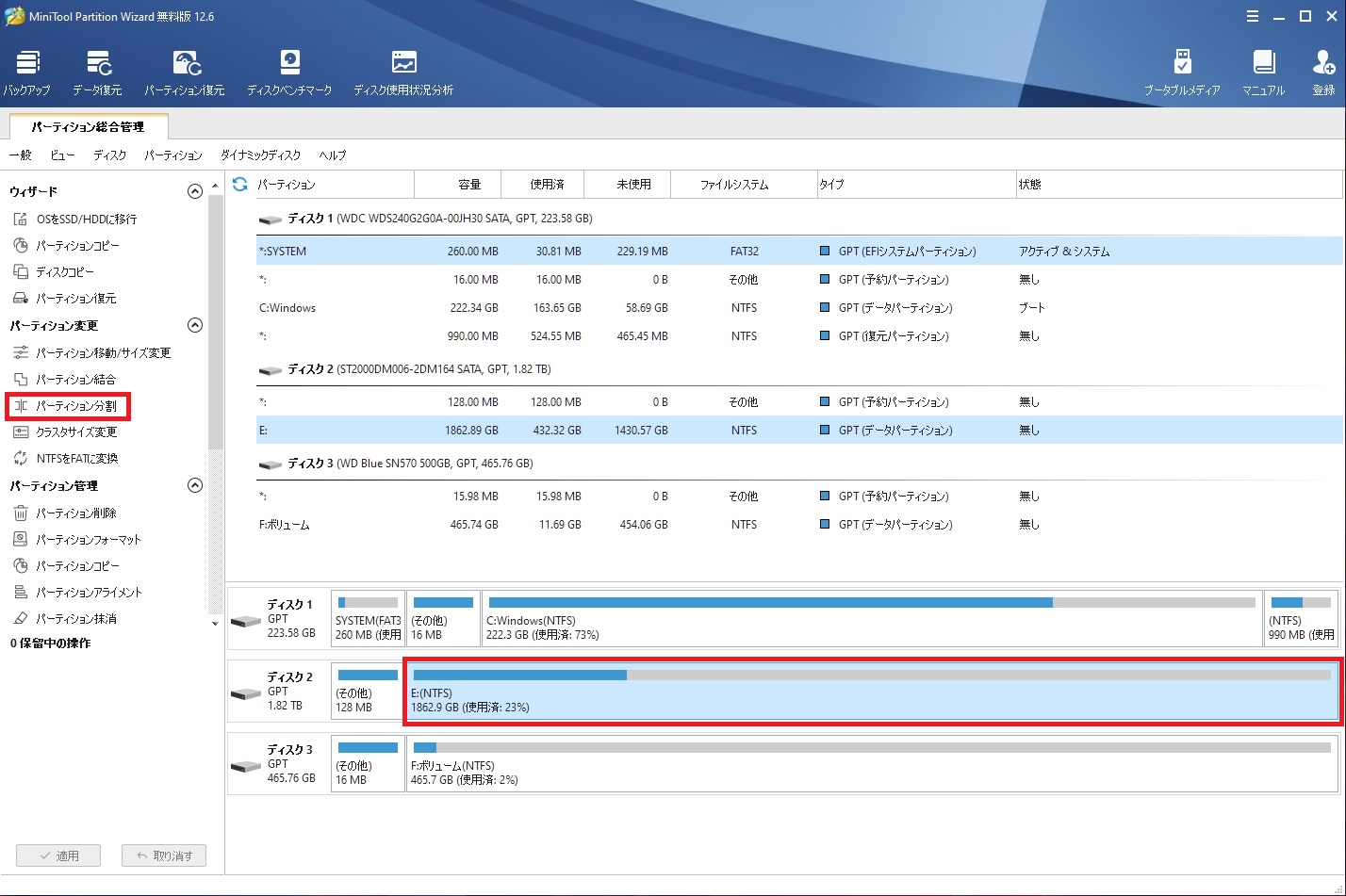Screen dimensions: 1346x896
Task: Launch データ復元 data recovery
Action: 97,73
